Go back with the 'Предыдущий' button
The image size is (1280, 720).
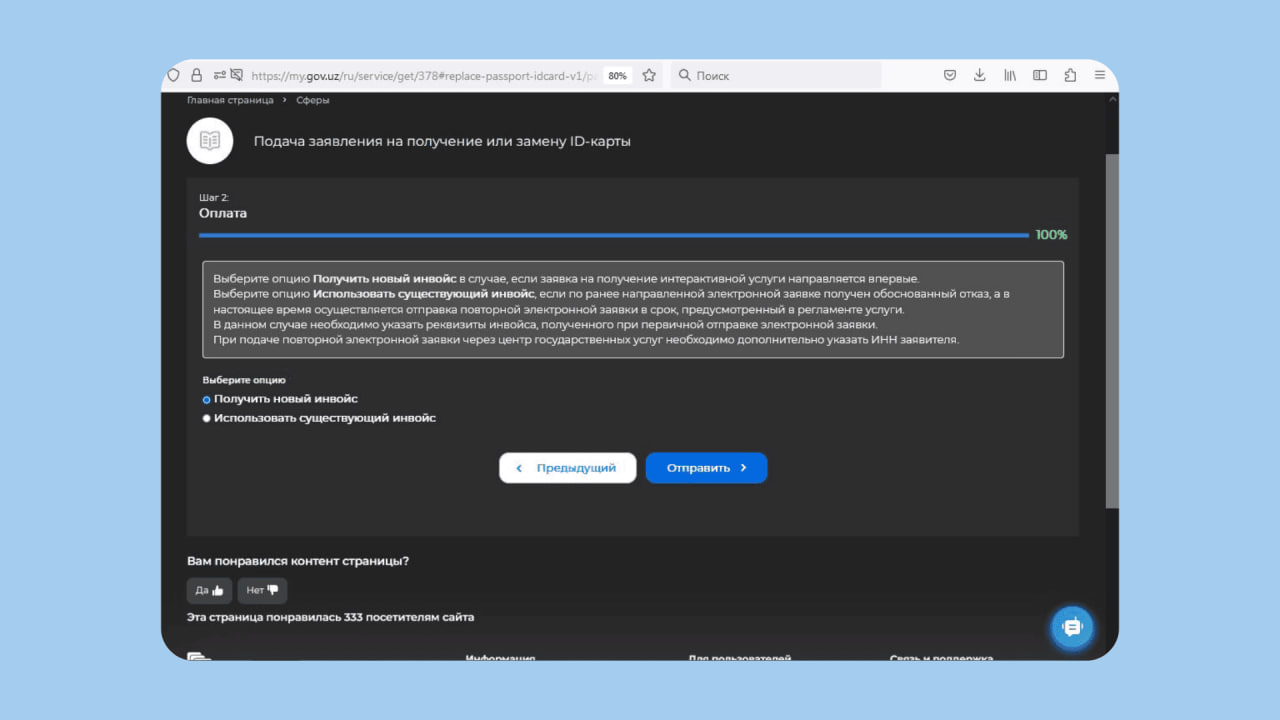[567, 468]
